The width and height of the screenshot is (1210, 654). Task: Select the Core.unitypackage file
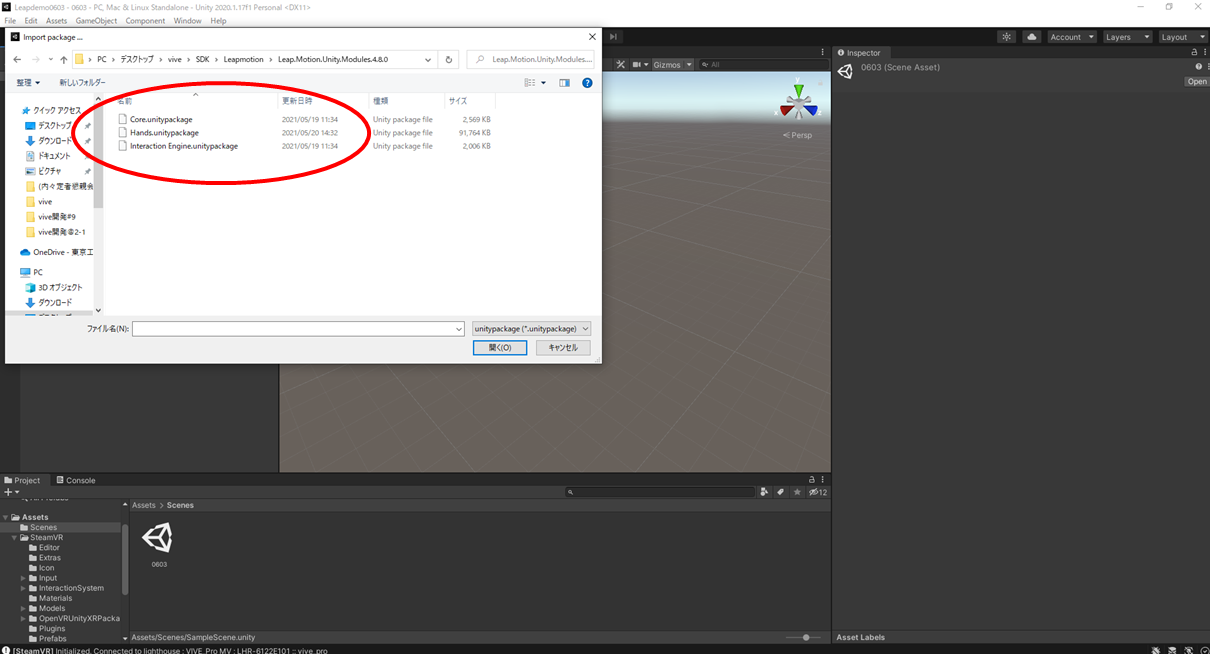pyautogui.click(x=160, y=119)
